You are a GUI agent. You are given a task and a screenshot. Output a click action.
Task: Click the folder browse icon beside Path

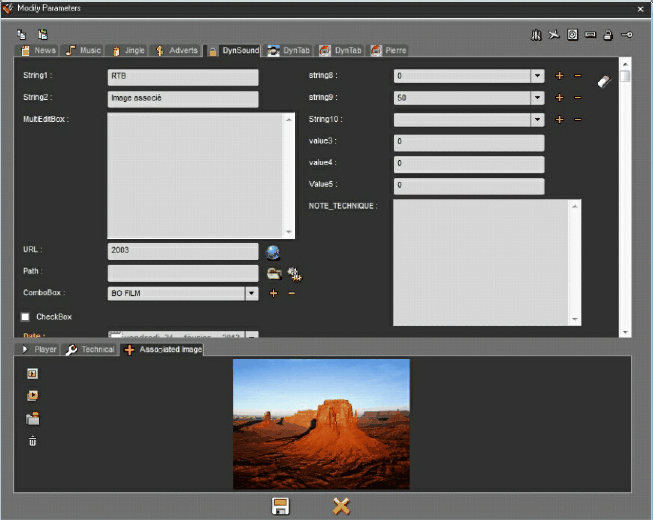click(x=274, y=273)
